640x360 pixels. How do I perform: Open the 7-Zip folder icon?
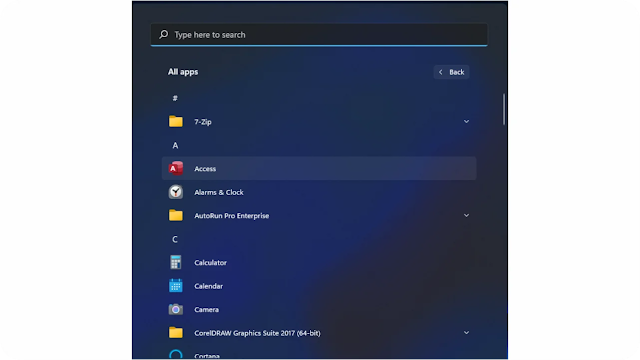click(x=176, y=121)
